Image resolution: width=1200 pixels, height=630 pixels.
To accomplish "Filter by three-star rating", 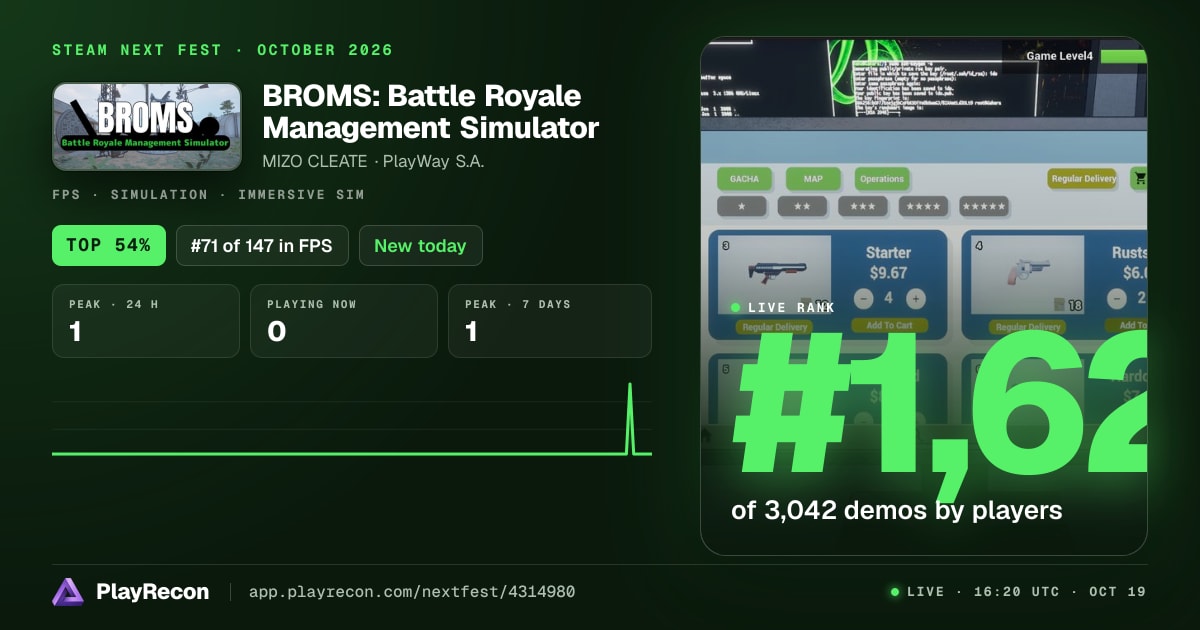I will coord(863,206).
